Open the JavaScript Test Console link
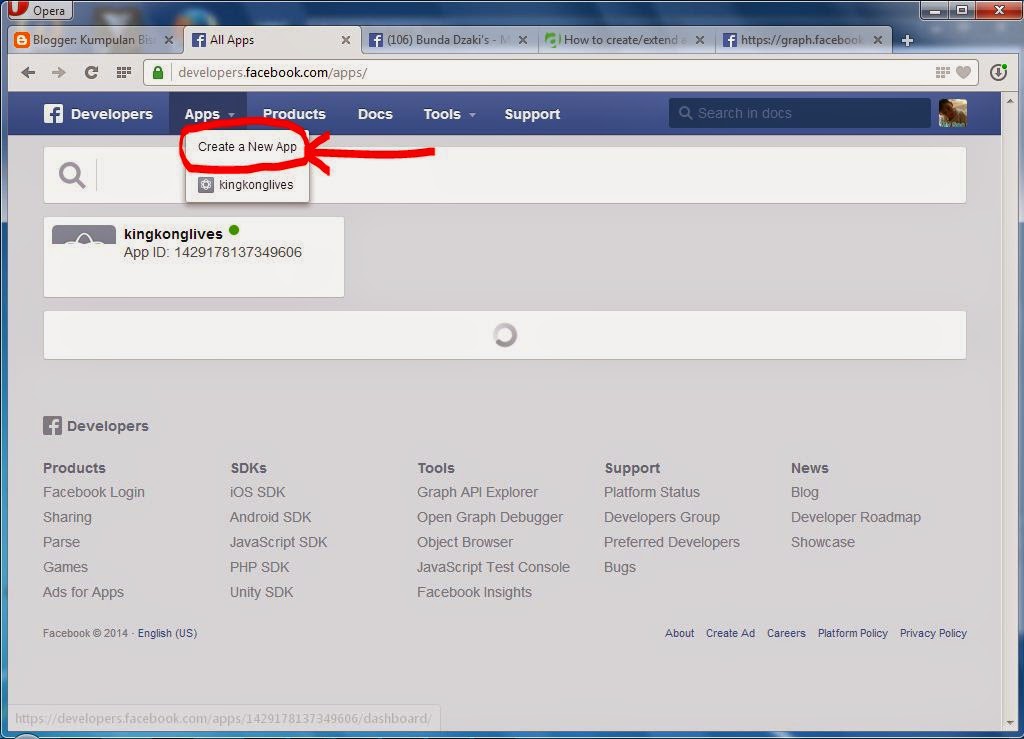Image resolution: width=1024 pixels, height=739 pixels. coord(493,567)
